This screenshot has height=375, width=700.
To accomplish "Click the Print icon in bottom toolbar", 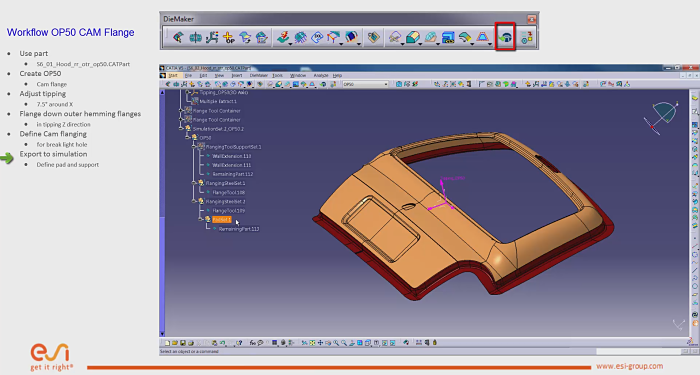I will 191,343.
